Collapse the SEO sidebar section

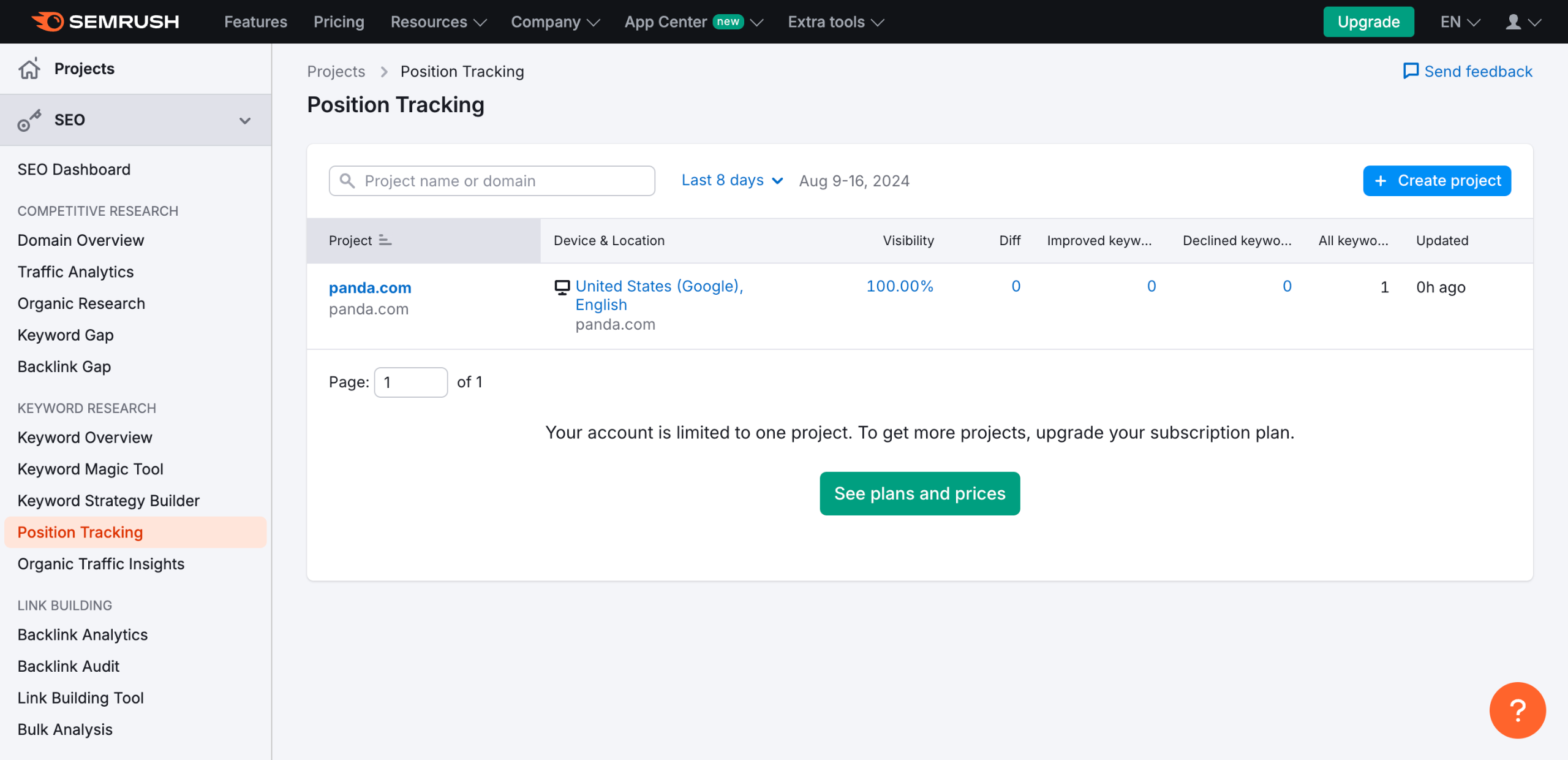245,120
